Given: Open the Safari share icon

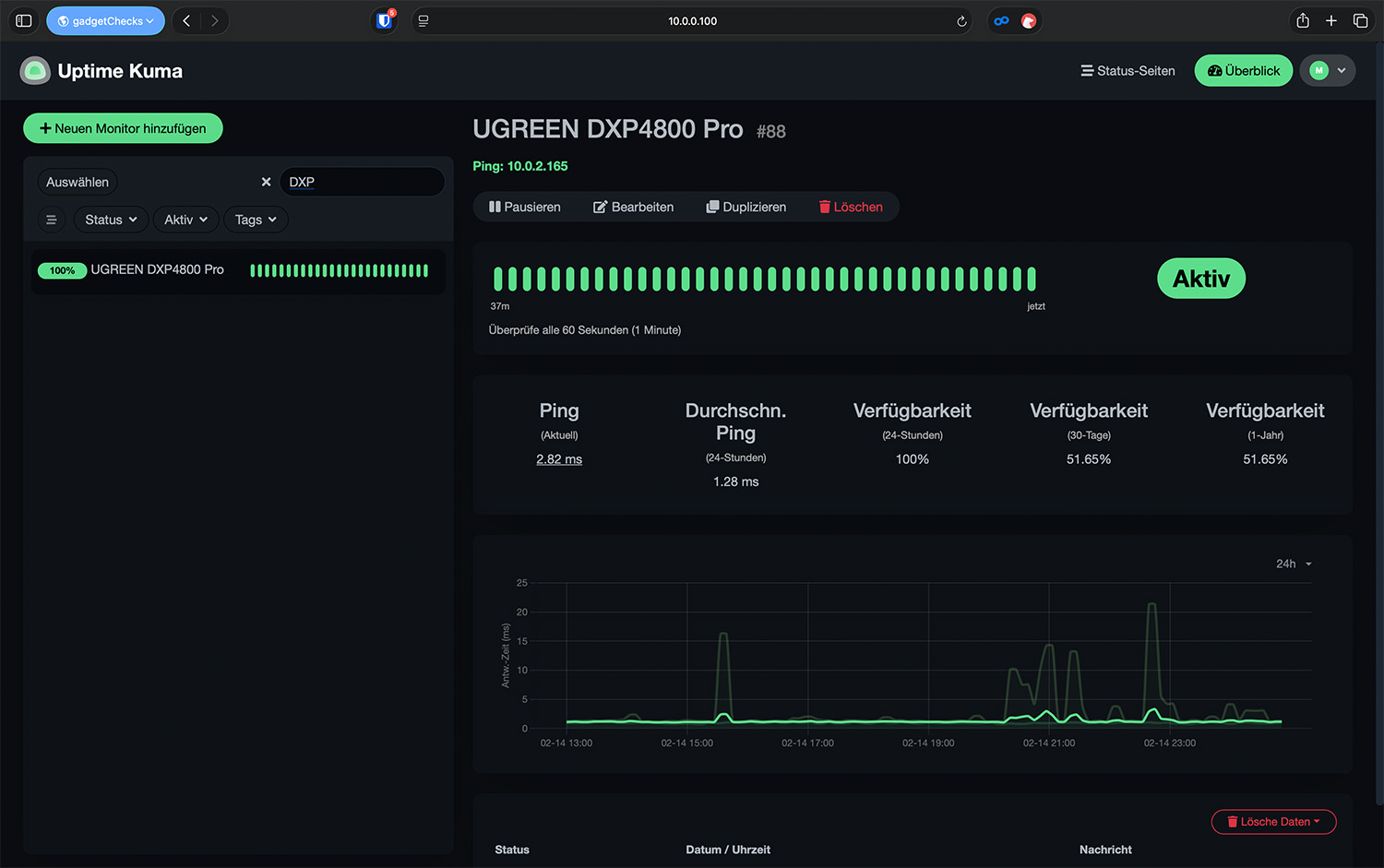Looking at the screenshot, I should click(1302, 21).
